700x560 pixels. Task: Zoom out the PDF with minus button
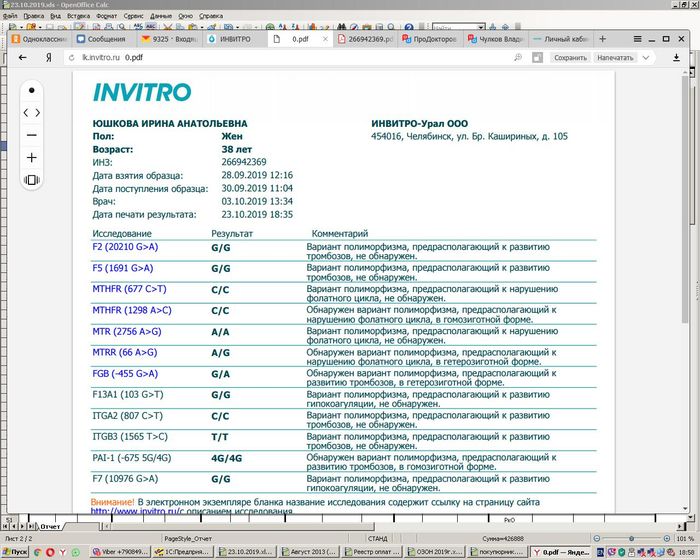click(32, 134)
